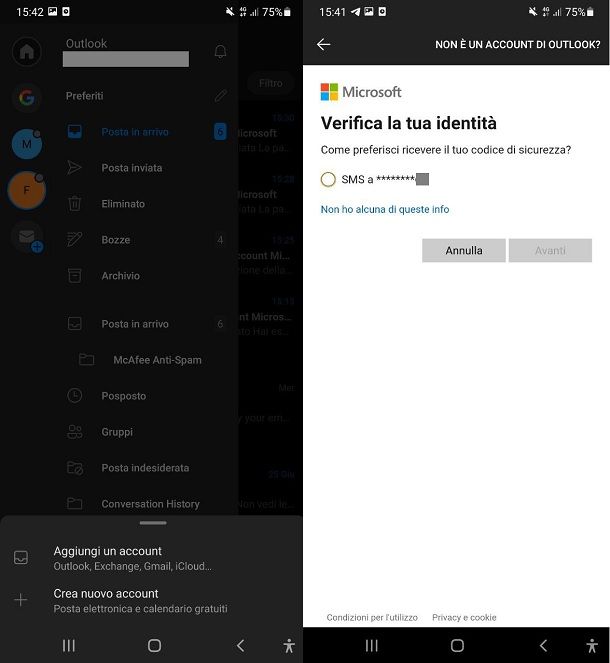Open the Archivio folder

pyautogui.click(x=146, y=276)
